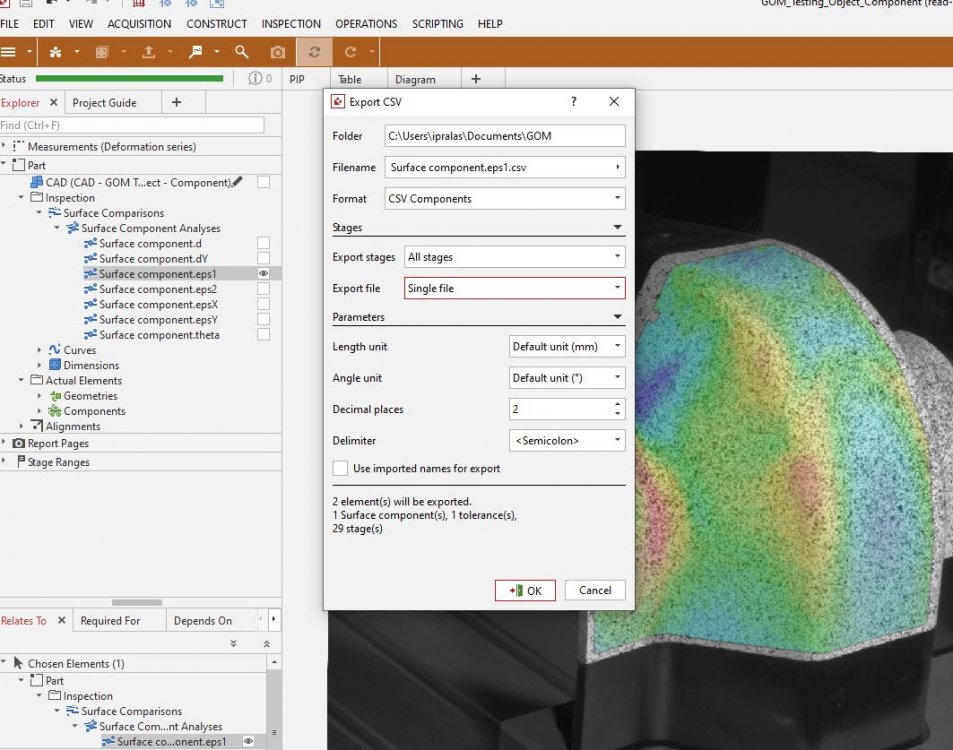This screenshot has height=750, width=953.
Task: Click OK to confirm CSV export
Action: [x=525, y=590]
